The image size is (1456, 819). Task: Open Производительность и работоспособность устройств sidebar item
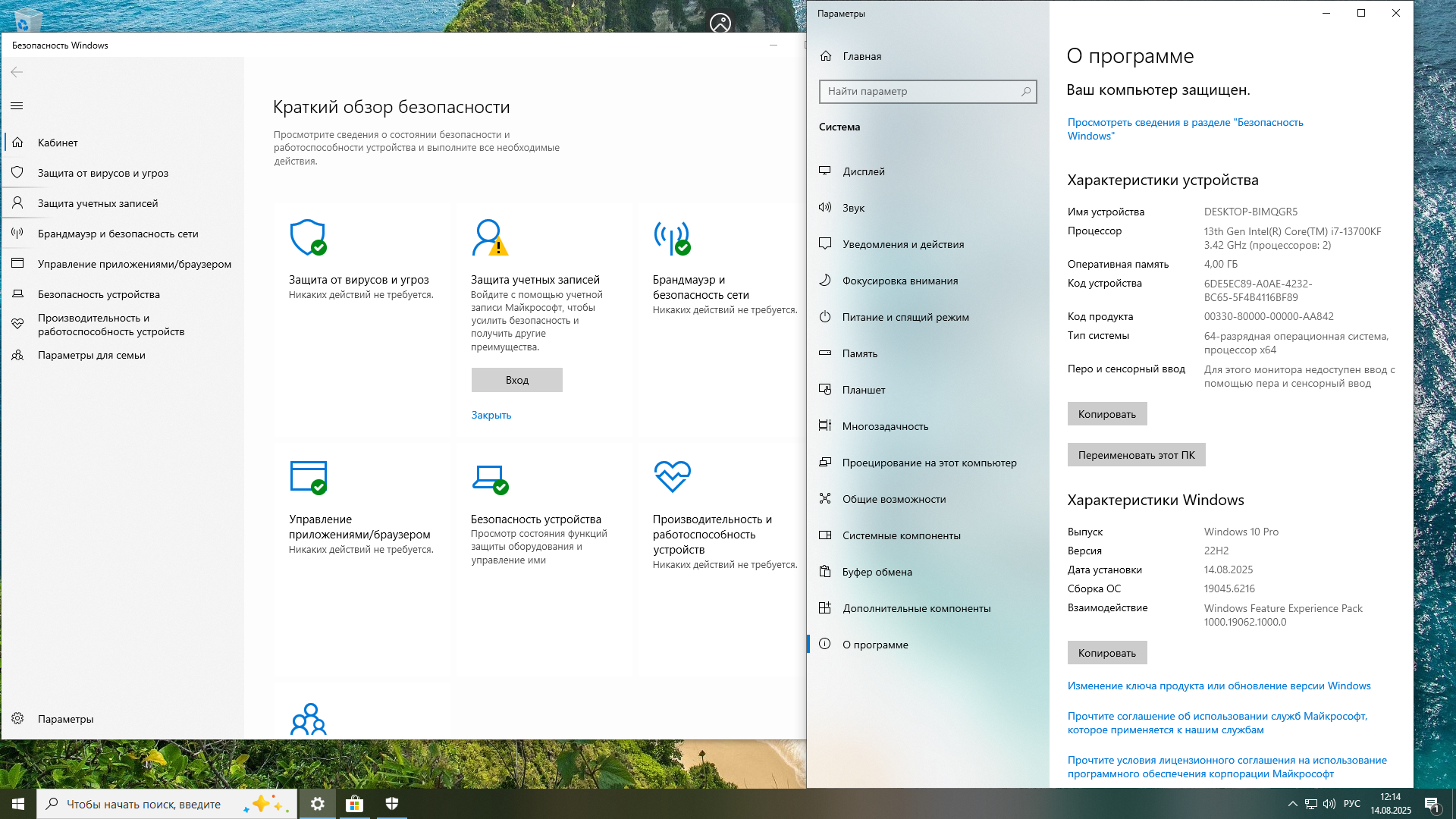[x=123, y=325]
